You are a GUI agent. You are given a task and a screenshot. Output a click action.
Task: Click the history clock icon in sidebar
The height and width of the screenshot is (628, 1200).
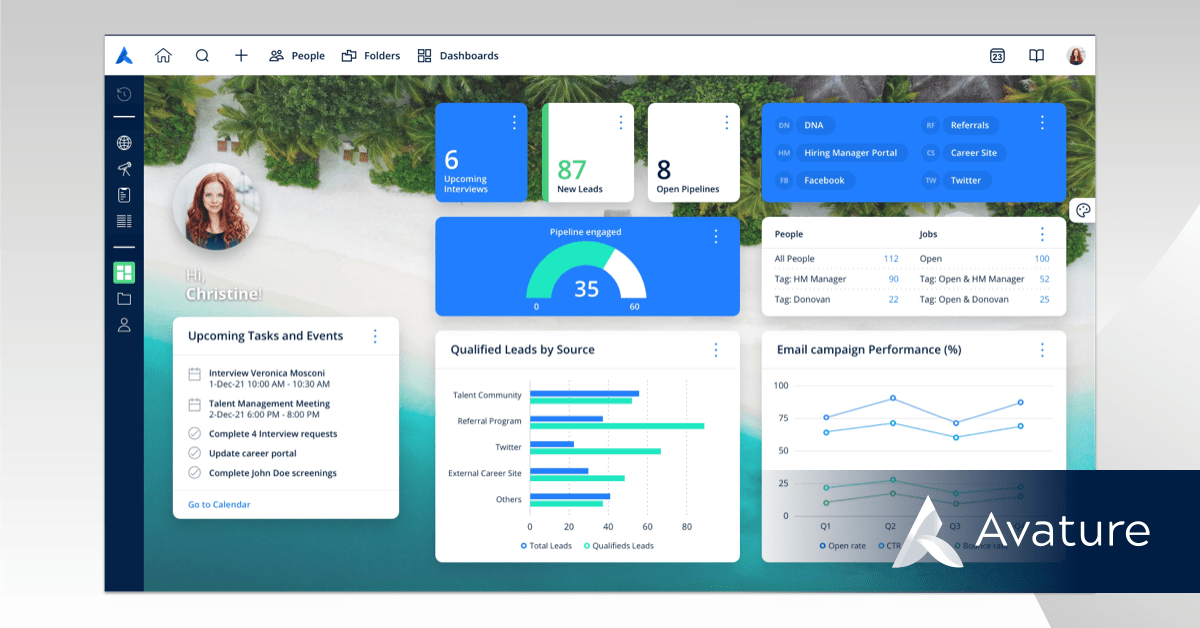124,95
